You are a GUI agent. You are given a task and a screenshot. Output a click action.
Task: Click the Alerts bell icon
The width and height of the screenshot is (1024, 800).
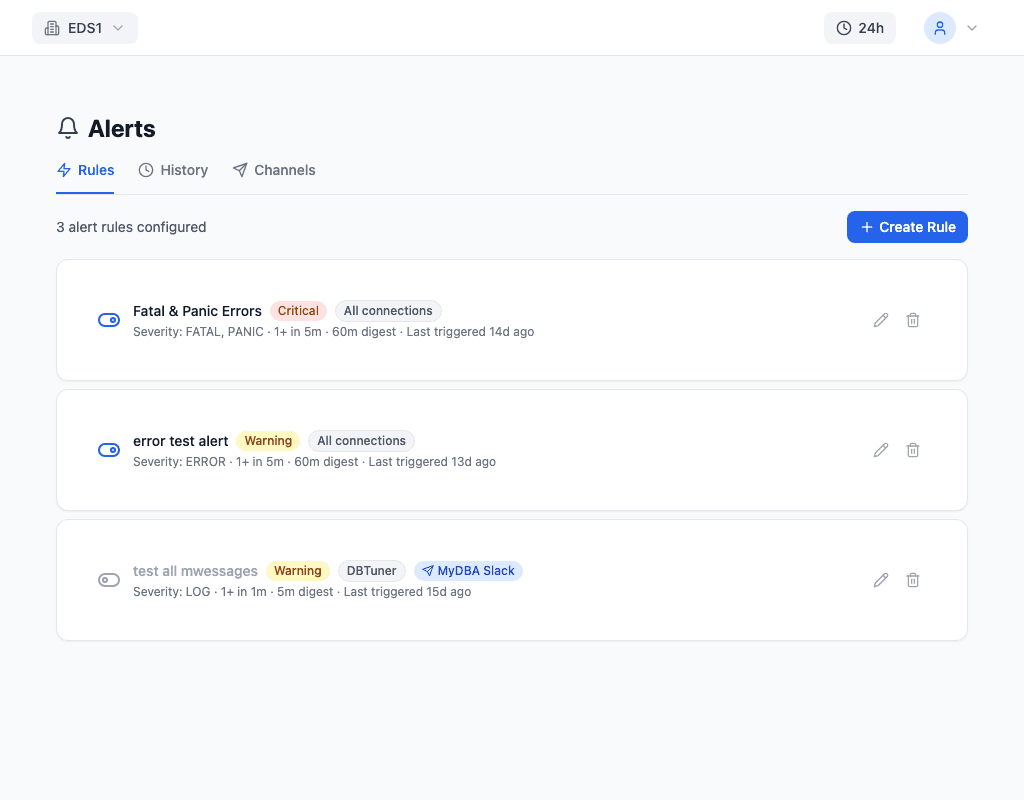[68, 128]
